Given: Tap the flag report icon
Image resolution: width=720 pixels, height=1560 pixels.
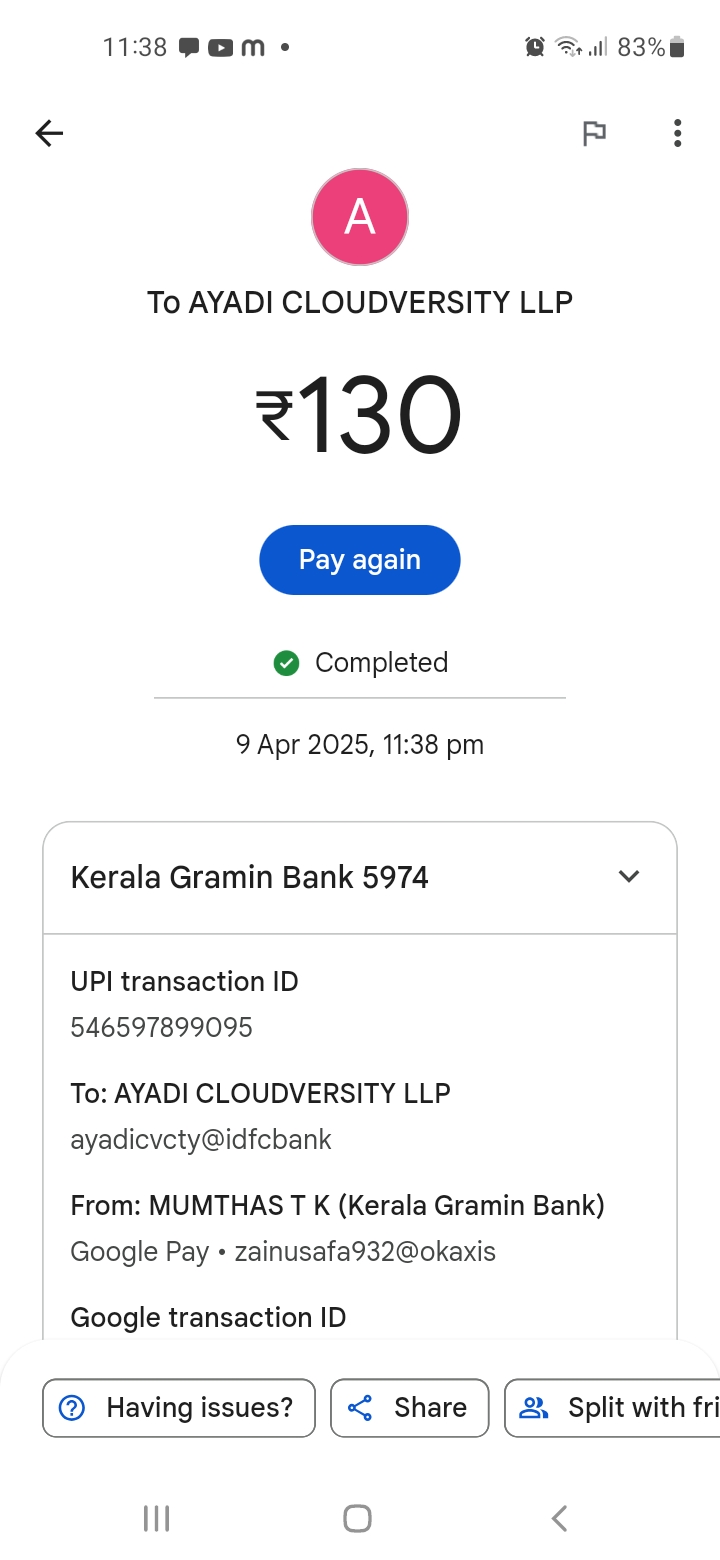Looking at the screenshot, I should point(594,133).
